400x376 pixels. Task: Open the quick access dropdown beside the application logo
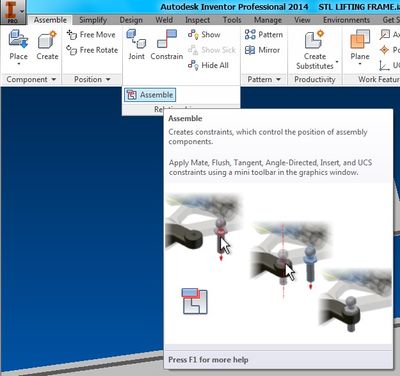click(x=22, y=11)
